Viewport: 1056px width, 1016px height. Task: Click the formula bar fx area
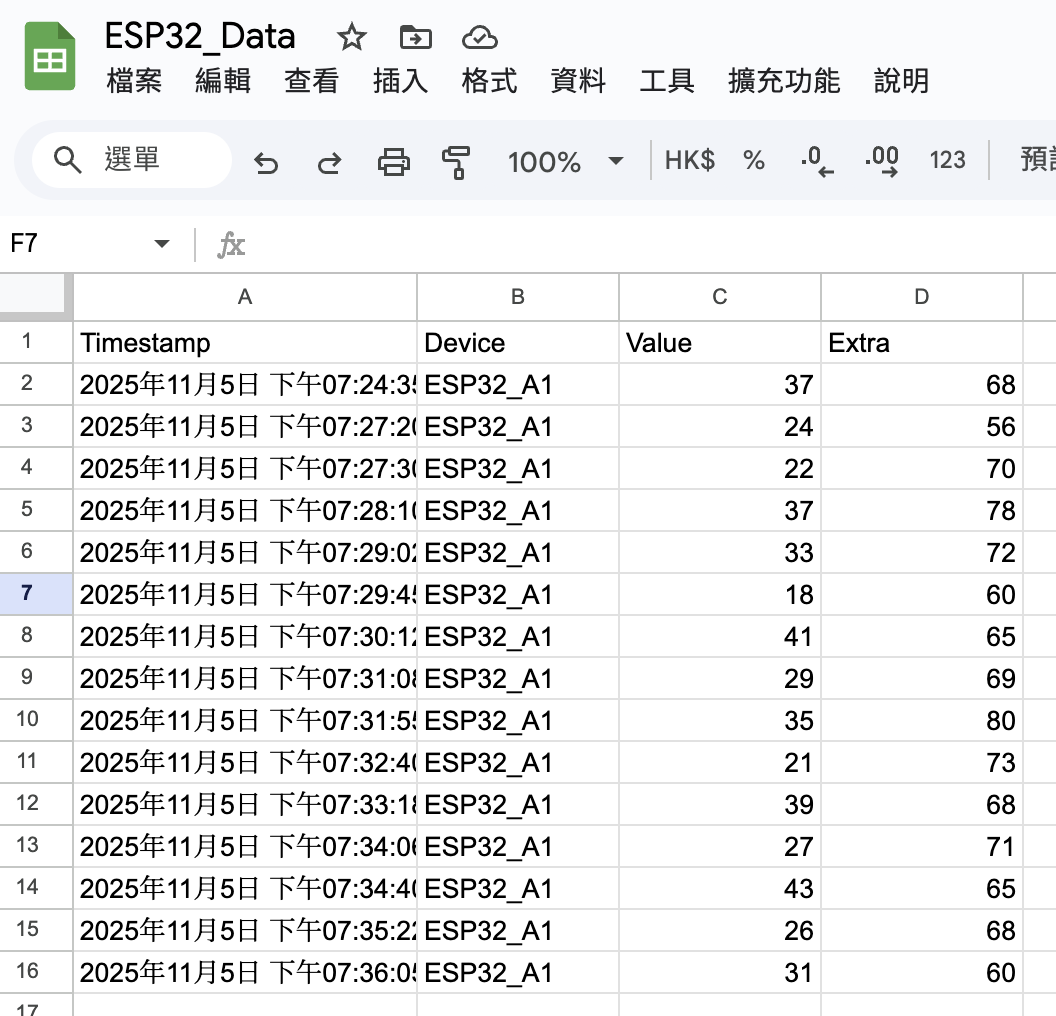pos(231,242)
